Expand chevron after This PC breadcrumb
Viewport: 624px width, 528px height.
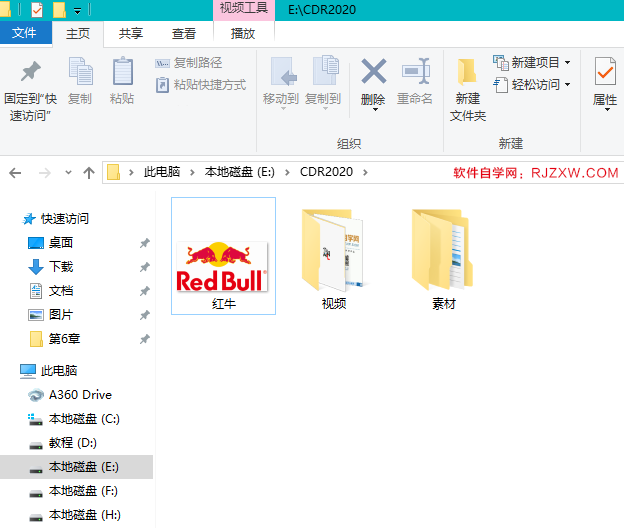pos(192,172)
